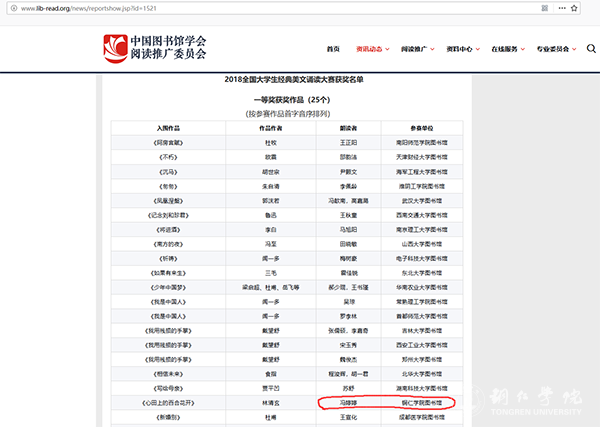The width and height of the screenshot is (600, 427).
Task: Click the red library society logo
Action: (x=116, y=48)
